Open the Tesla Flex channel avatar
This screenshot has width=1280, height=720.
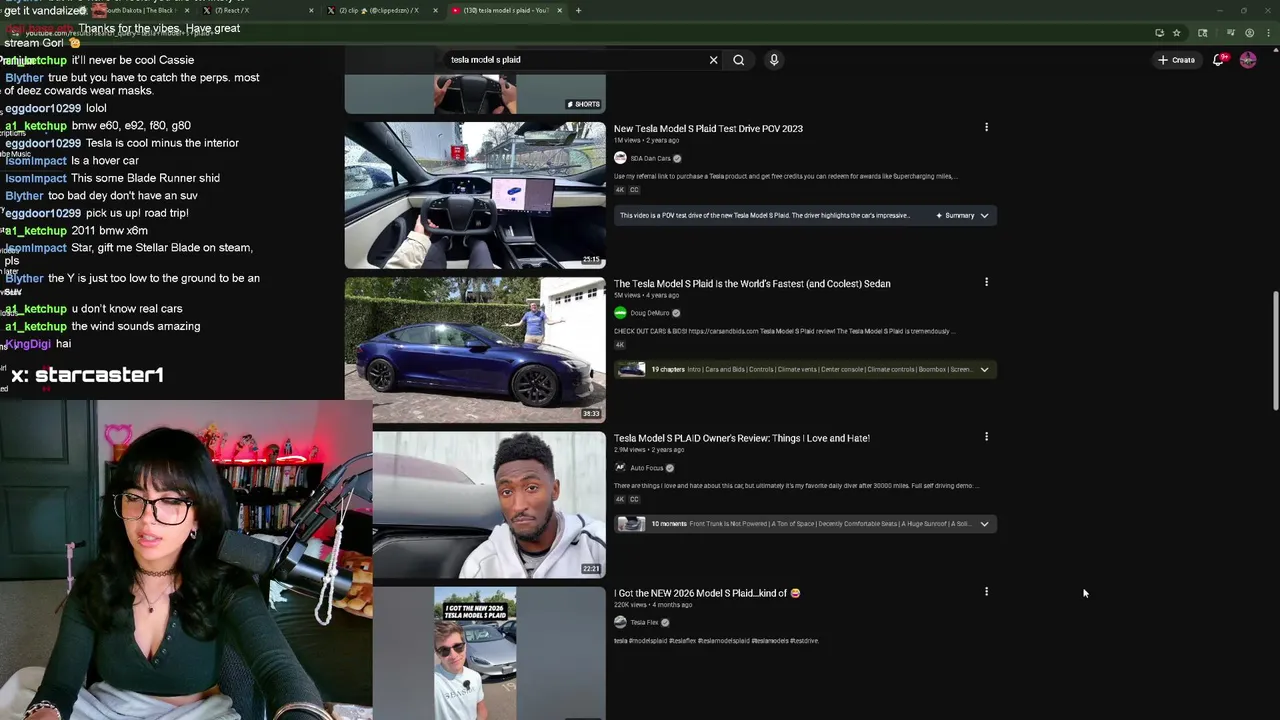pyautogui.click(x=620, y=622)
